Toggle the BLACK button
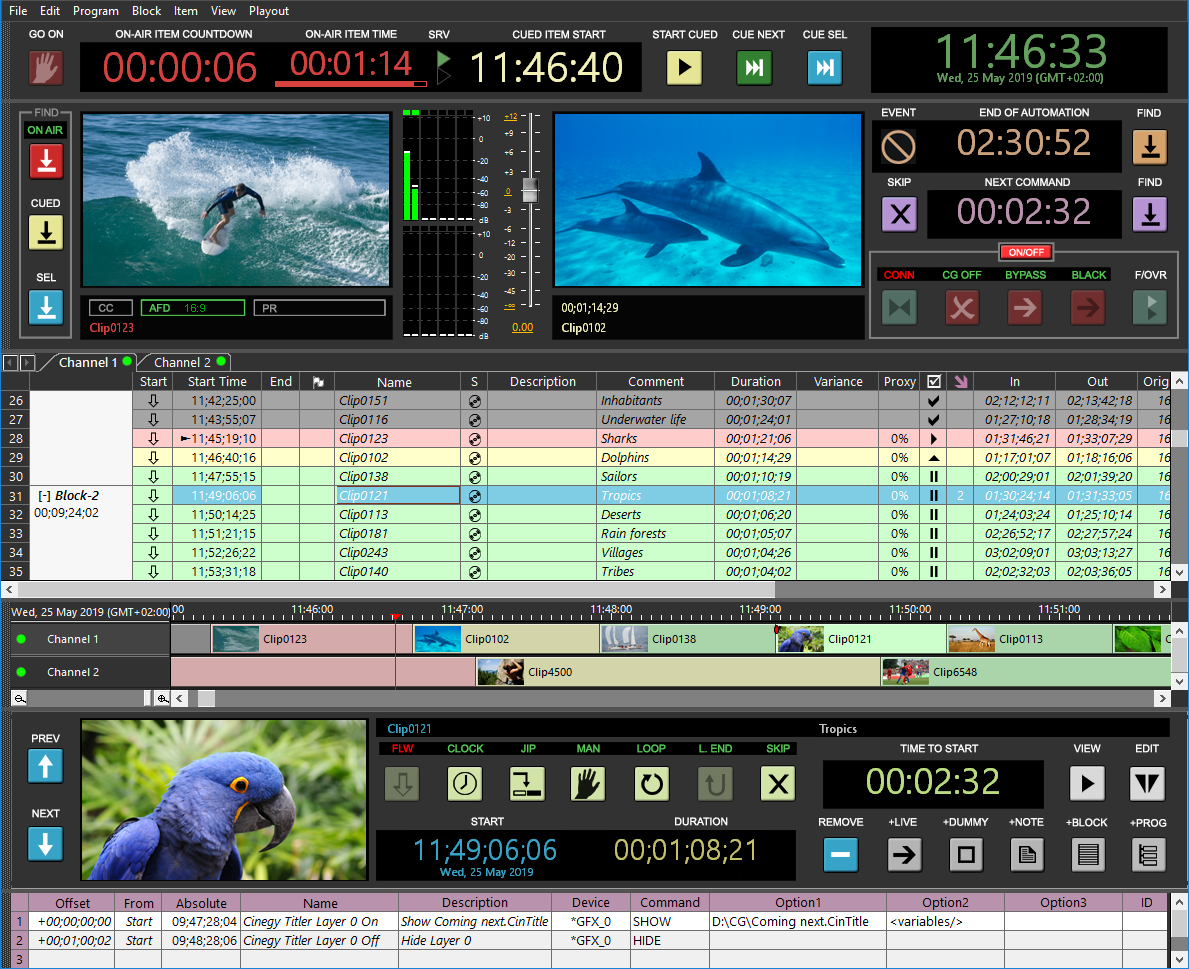1189x969 pixels. (1088, 308)
